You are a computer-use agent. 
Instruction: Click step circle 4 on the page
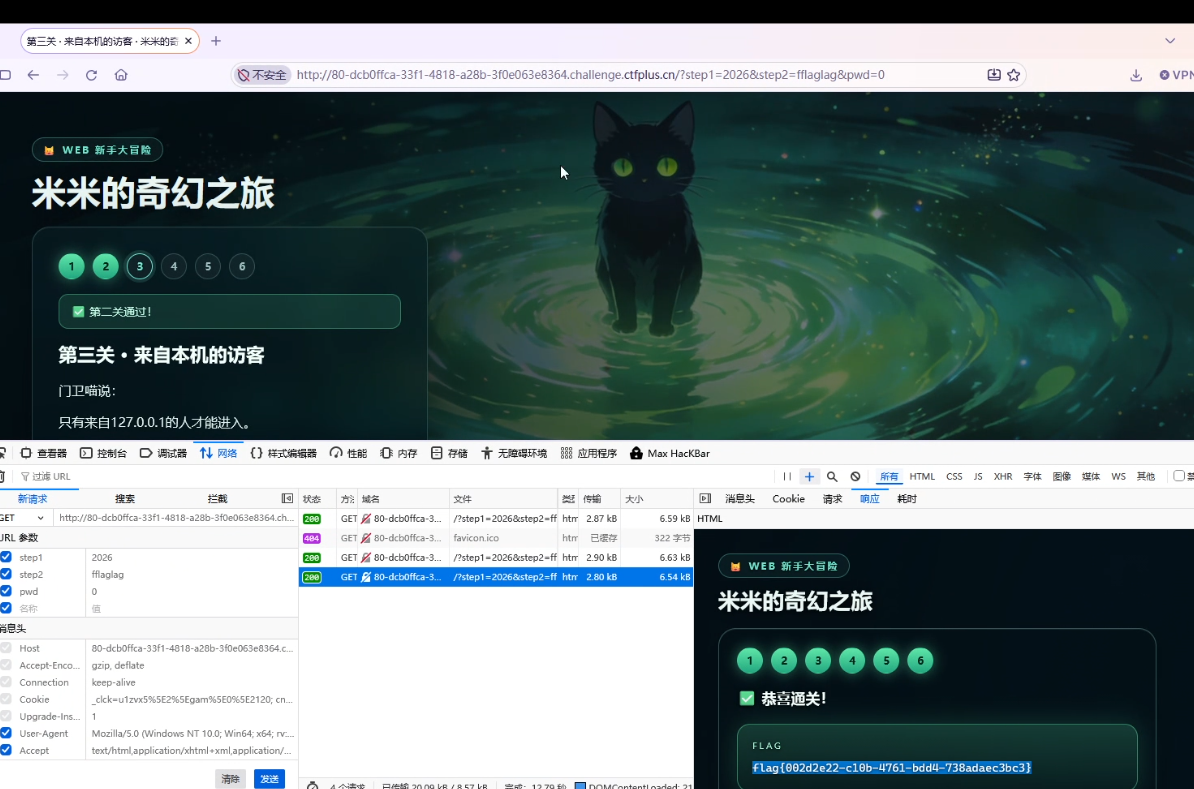coord(174,267)
